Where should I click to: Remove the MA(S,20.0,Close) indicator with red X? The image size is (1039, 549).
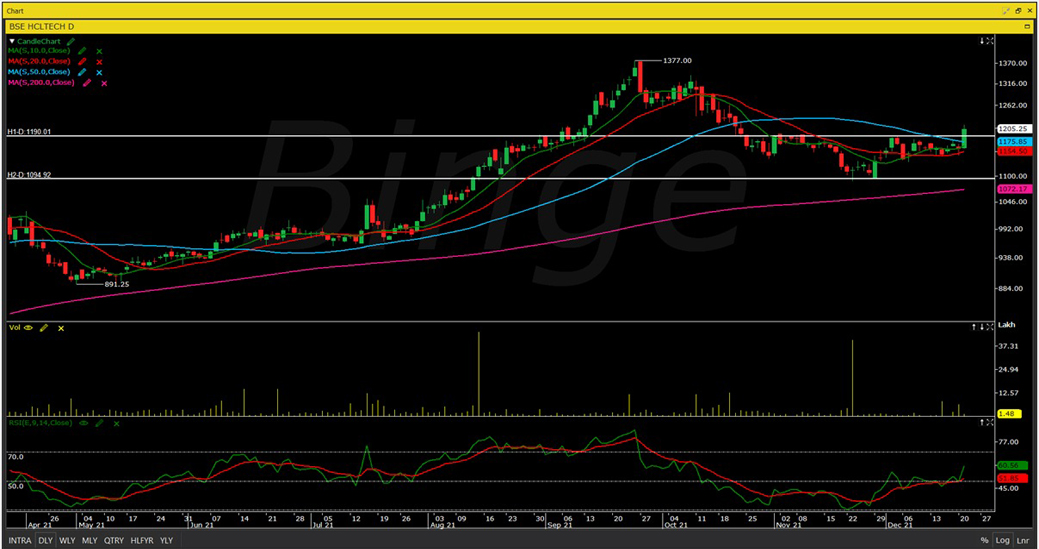tap(99, 62)
